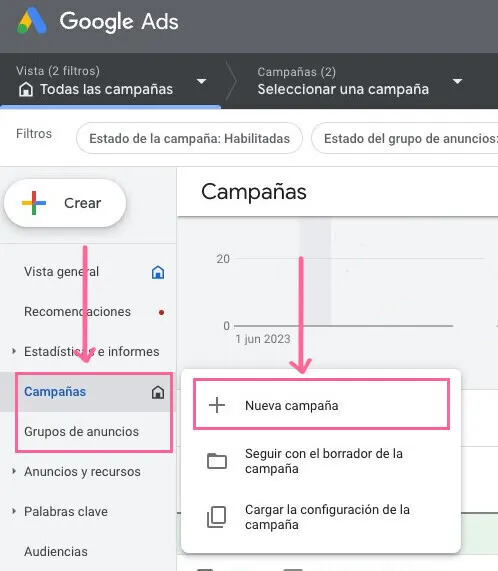The image size is (498, 571).
Task: Open the Todas las campañas view dropdown arrow
Action: tap(201, 81)
